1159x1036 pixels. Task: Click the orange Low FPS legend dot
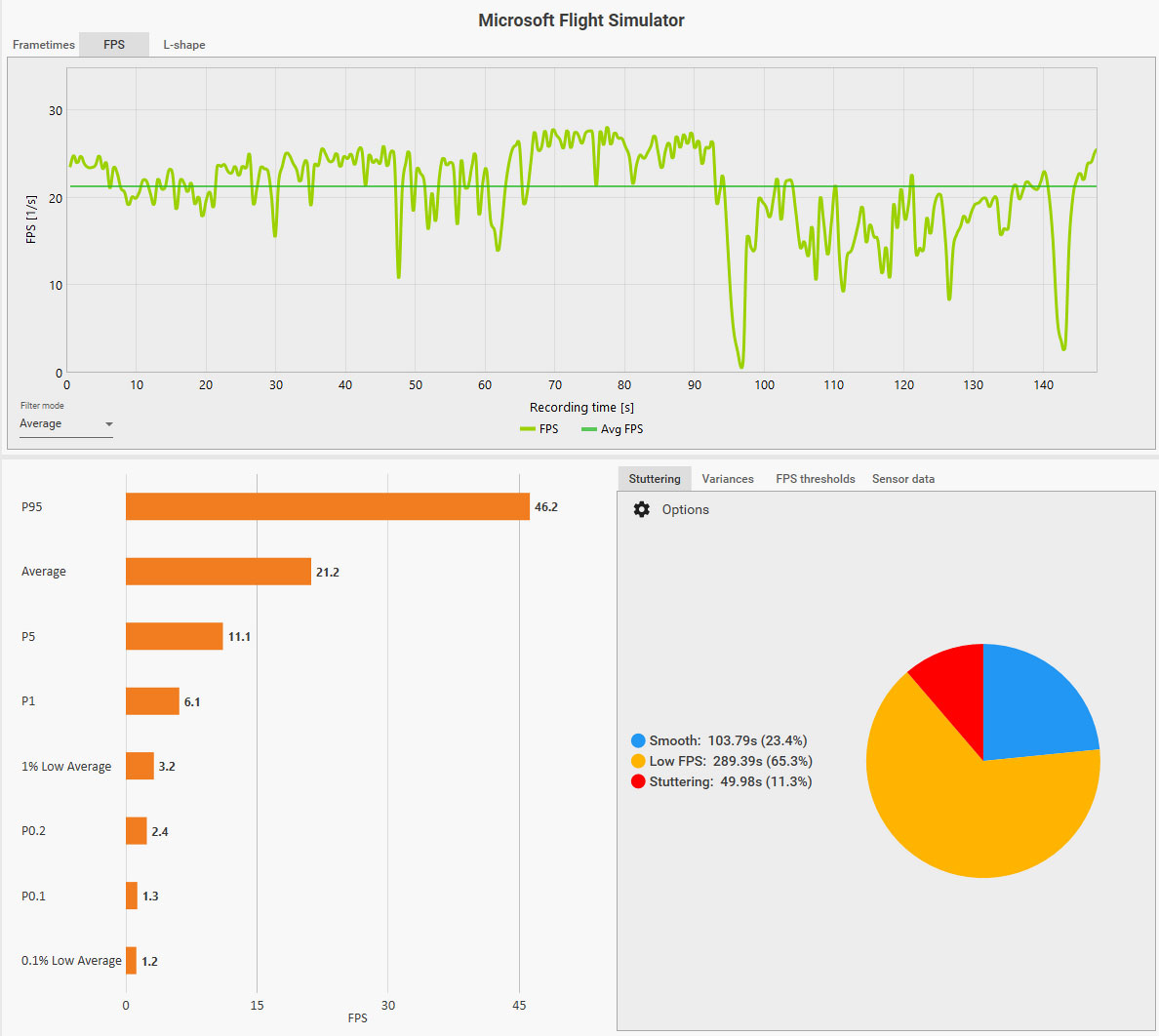[639, 761]
